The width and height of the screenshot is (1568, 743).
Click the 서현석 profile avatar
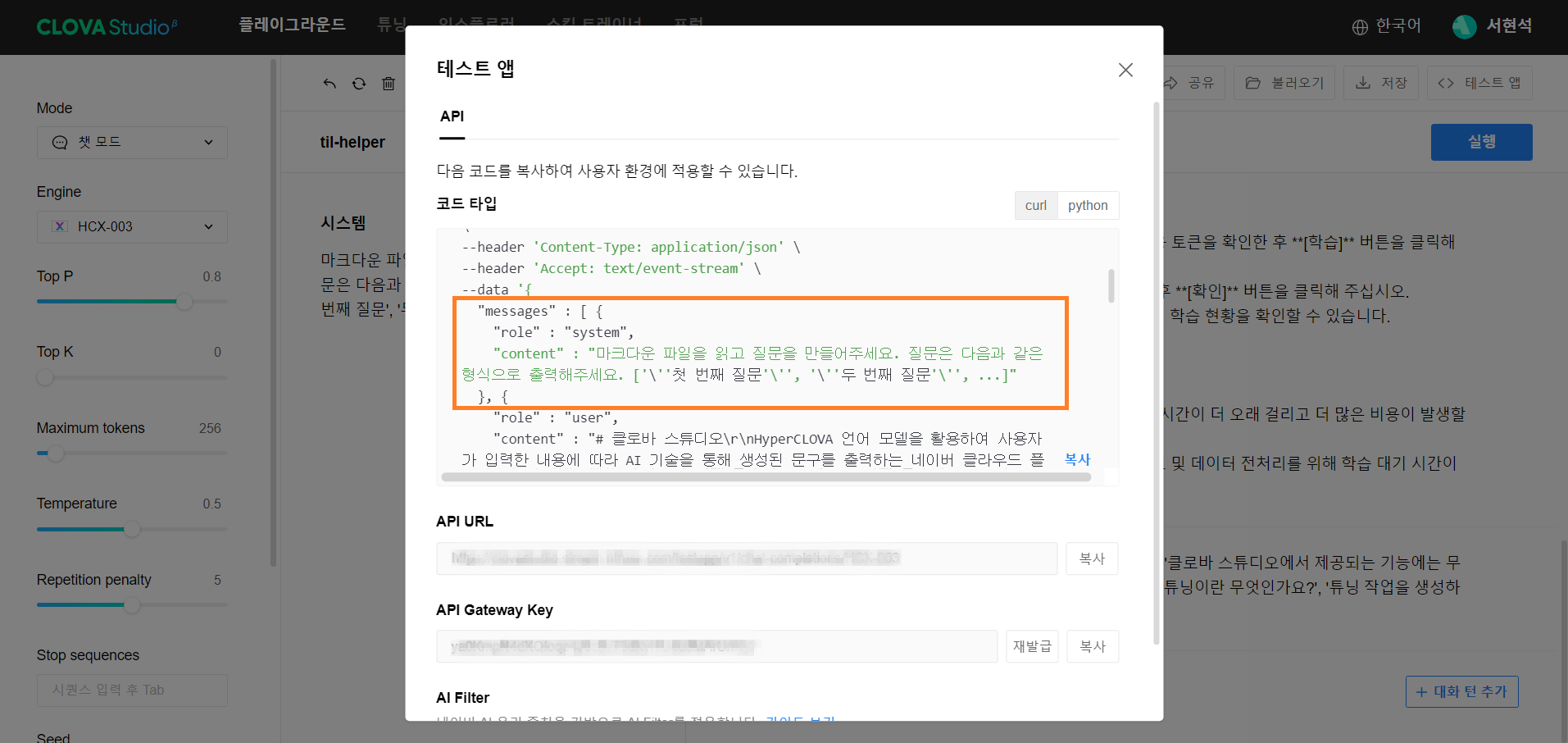tap(1464, 27)
